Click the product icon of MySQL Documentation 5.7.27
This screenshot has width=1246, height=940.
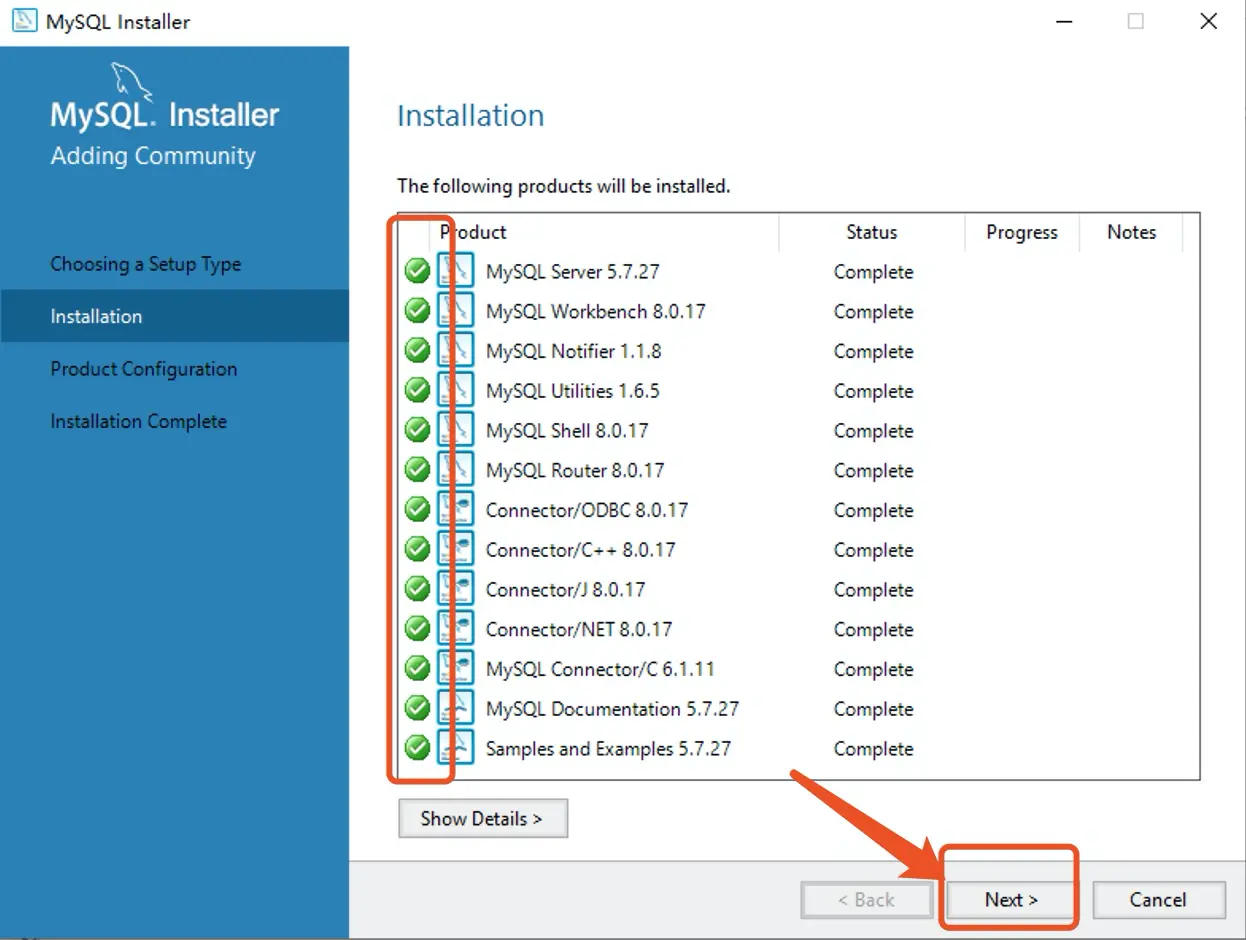(x=456, y=708)
